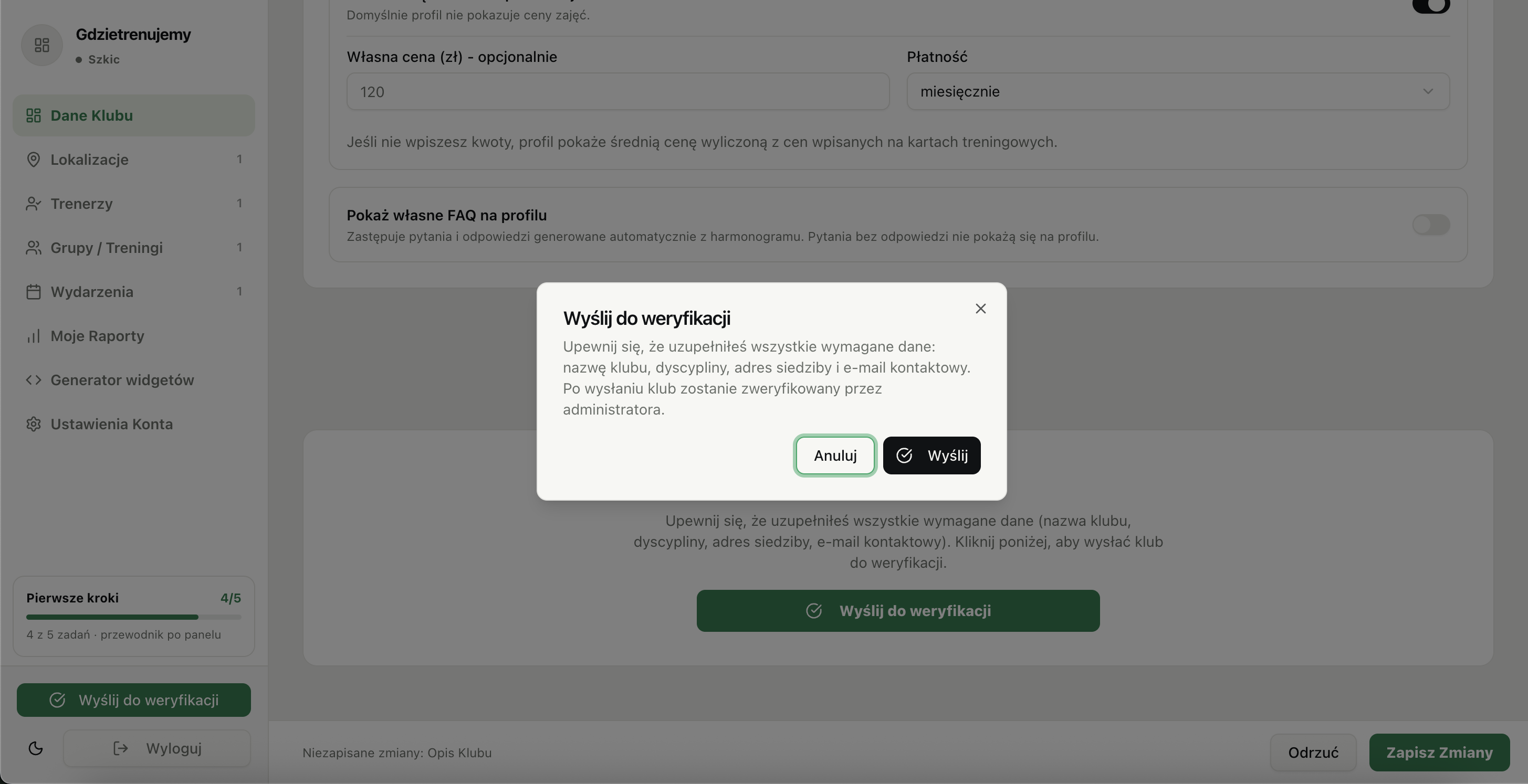Click the count badge next to Wydarzenia
The height and width of the screenshot is (784, 1528).
click(x=239, y=292)
